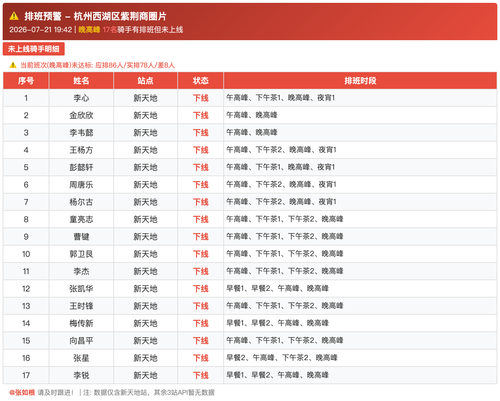Click sequence number 11 cell
This screenshot has height=401, width=500.
pyautogui.click(x=26, y=271)
